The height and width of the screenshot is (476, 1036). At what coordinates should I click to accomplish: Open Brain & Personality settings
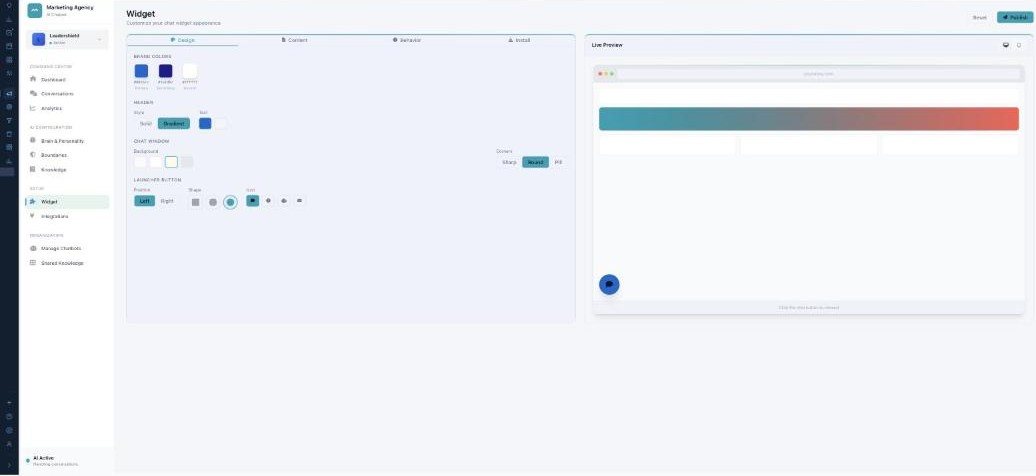point(67,141)
